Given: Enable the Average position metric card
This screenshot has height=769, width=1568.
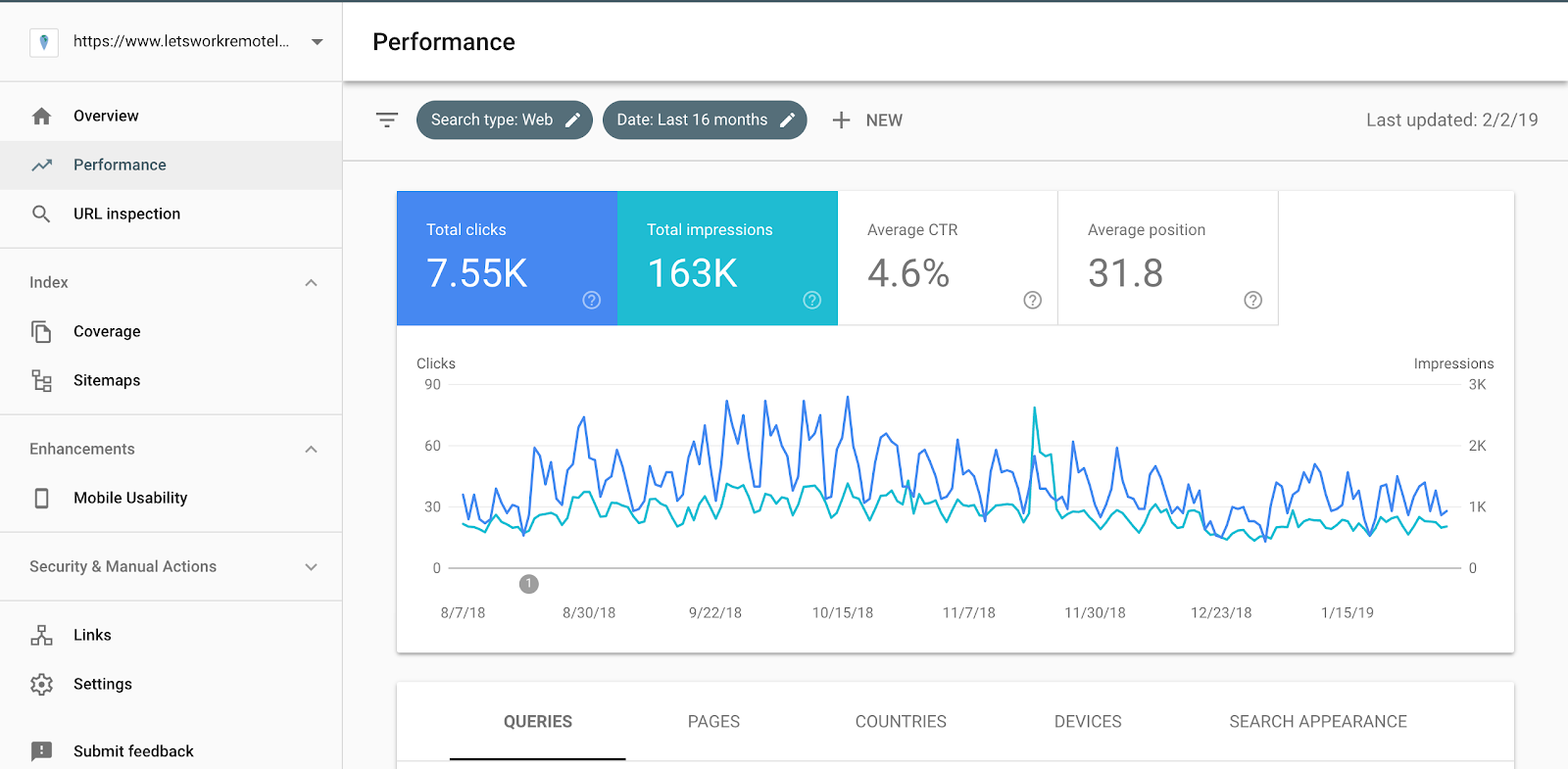Looking at the screenshot, I should 1168,259.
